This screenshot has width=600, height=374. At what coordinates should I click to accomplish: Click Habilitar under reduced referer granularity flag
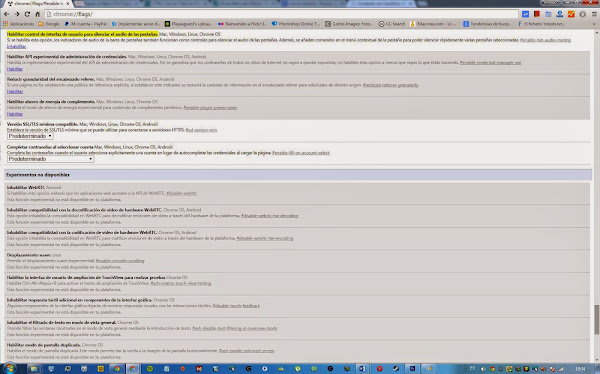tap(15, 91)
